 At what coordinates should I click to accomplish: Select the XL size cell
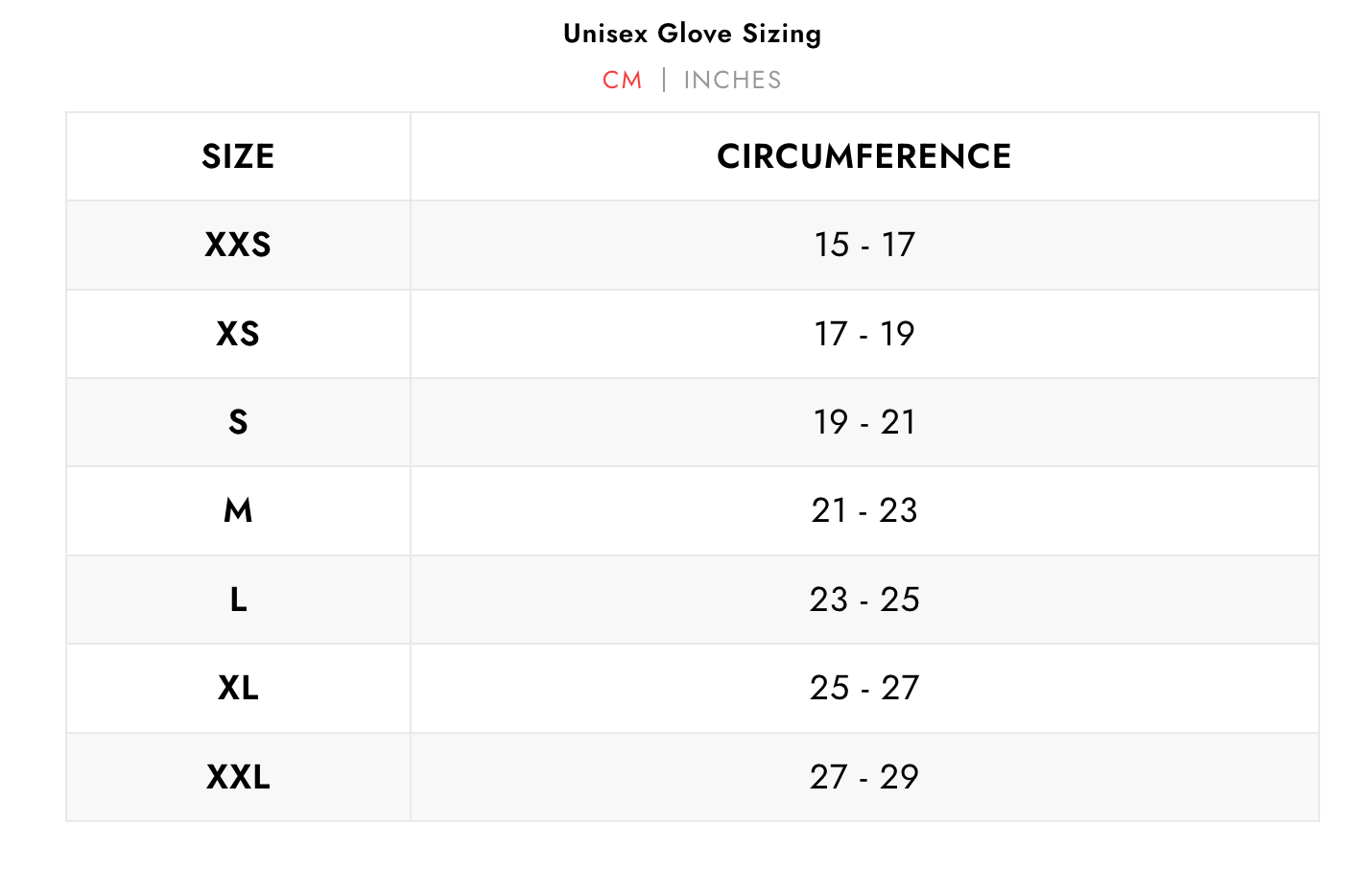pyautogui.click(x=238, y=688)
